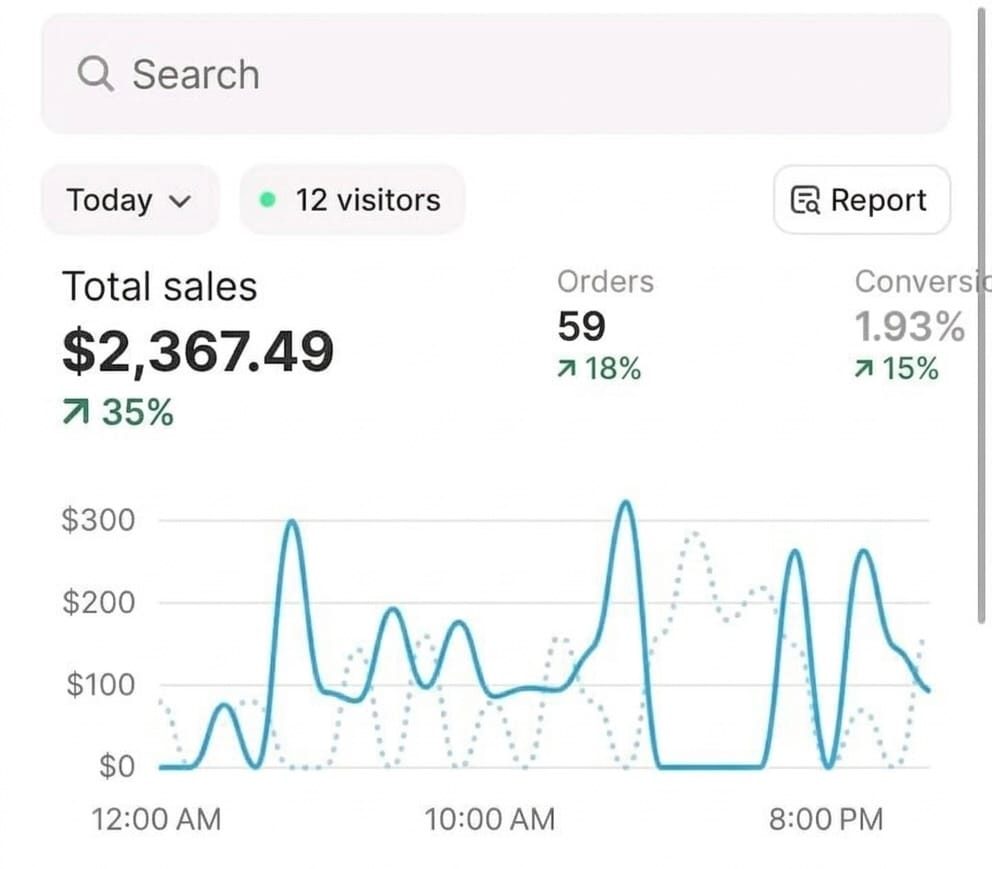
Task: Click the 8:00 PM time axis label
Action: tap(826, 820)
